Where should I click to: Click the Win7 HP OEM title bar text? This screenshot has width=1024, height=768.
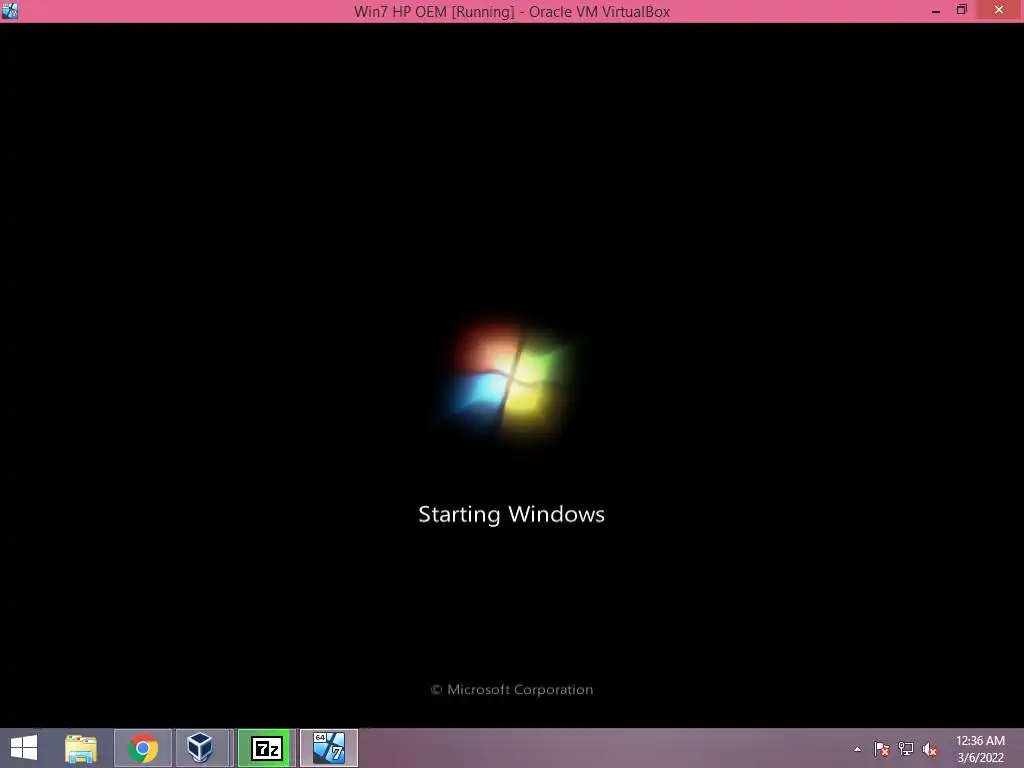pos(512,12)
